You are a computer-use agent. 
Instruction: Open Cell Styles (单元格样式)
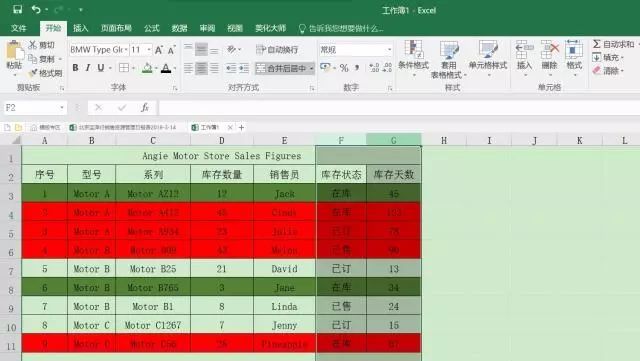488,58
